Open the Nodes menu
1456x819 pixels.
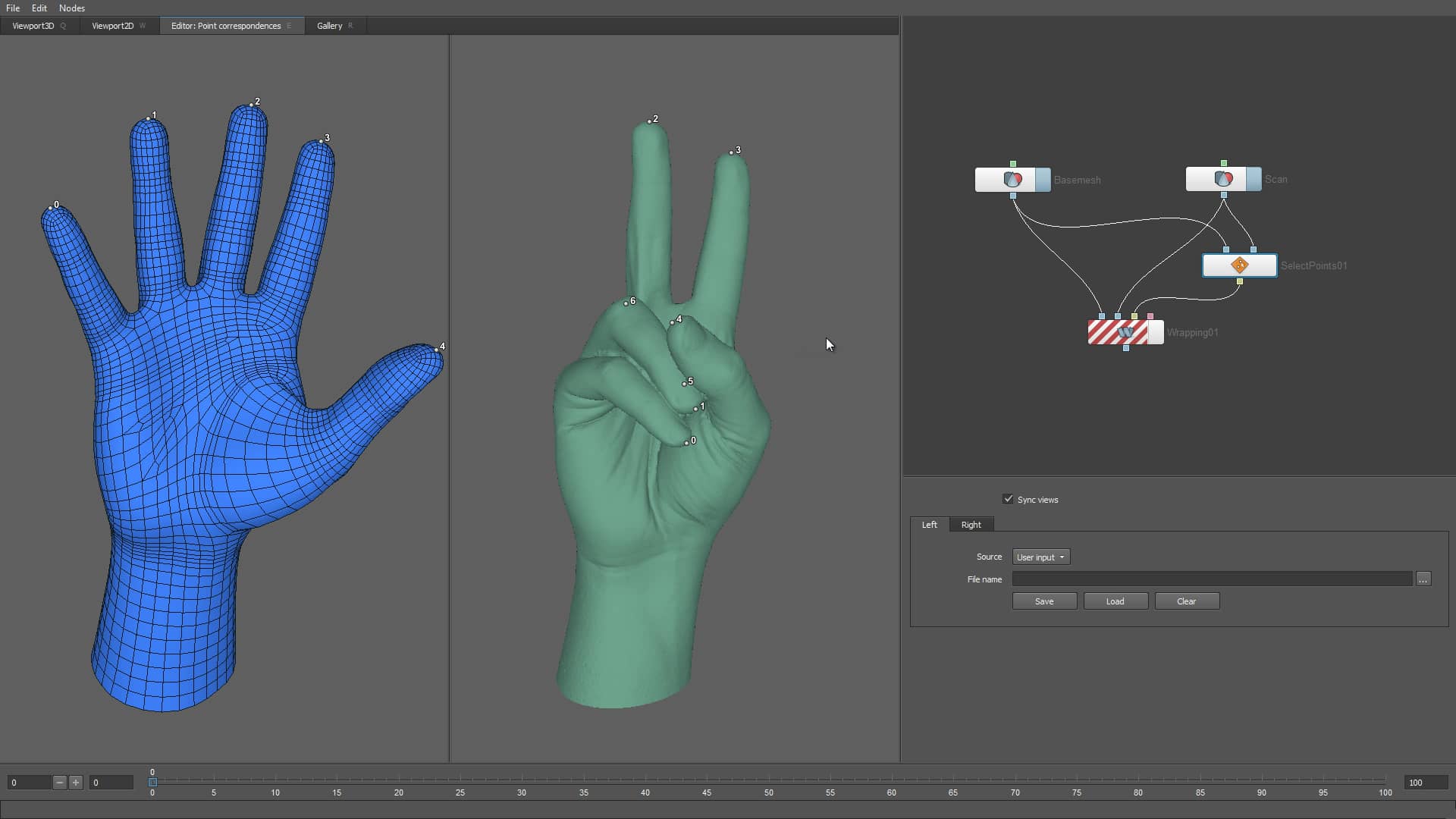click(71, 8)
